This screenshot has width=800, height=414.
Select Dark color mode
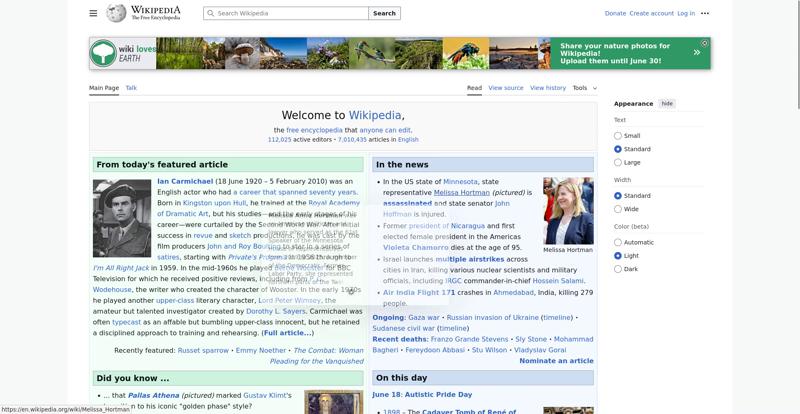click(x=618, y=269)
